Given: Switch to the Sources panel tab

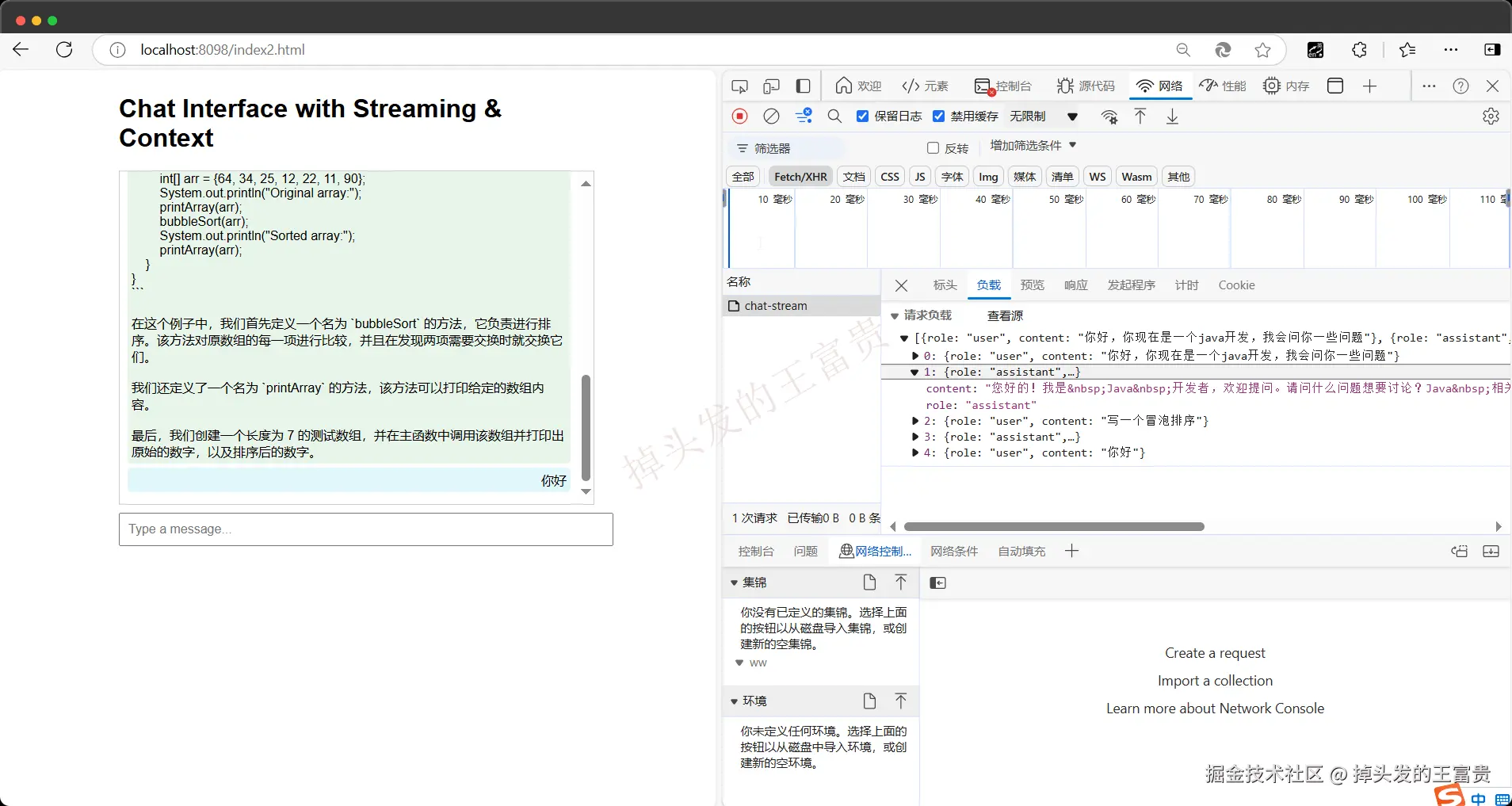Looking at the screenshot, I should pyautogui.click(x=1086, y=86).
